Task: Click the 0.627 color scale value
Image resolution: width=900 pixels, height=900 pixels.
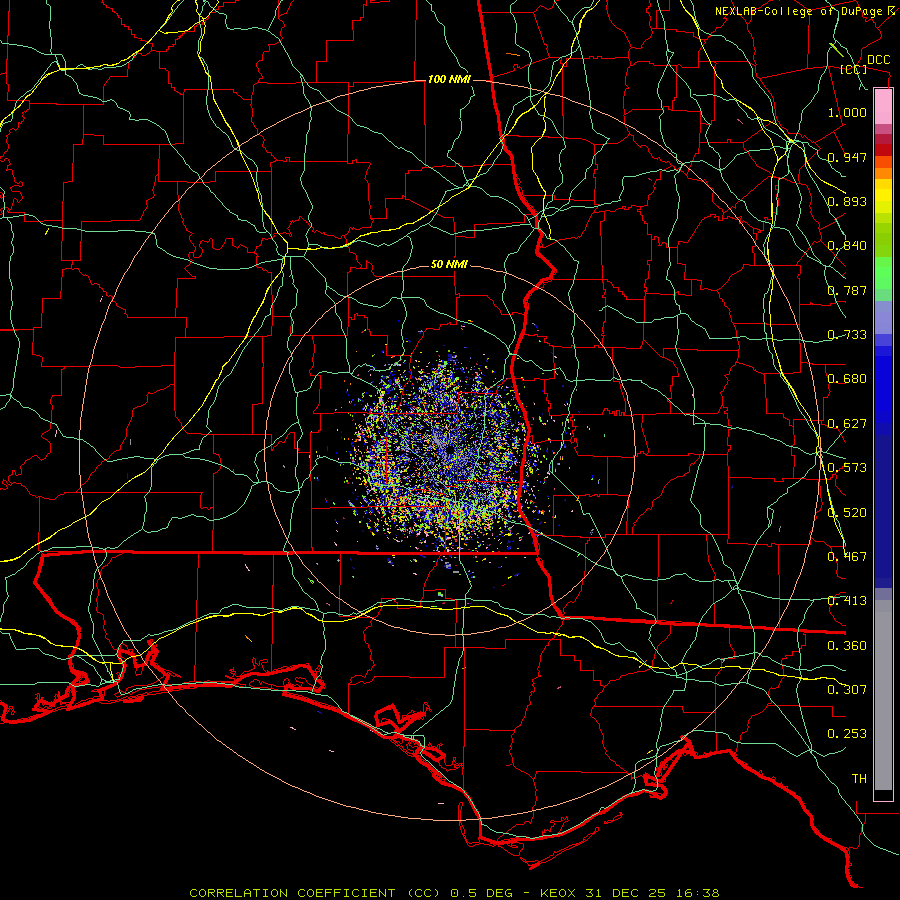Action: (x=847, y=424)
